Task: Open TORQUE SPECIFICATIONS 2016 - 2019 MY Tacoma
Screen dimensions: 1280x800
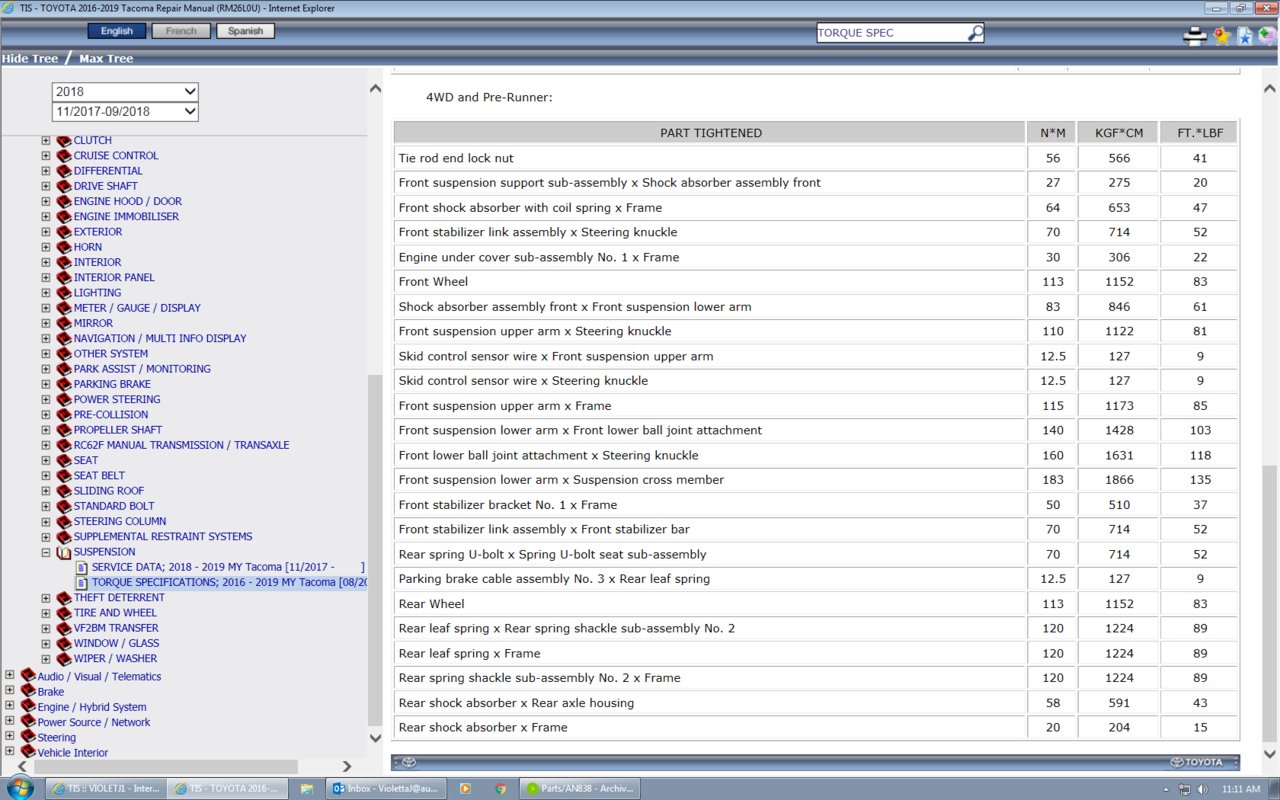Action: (229, 582)
